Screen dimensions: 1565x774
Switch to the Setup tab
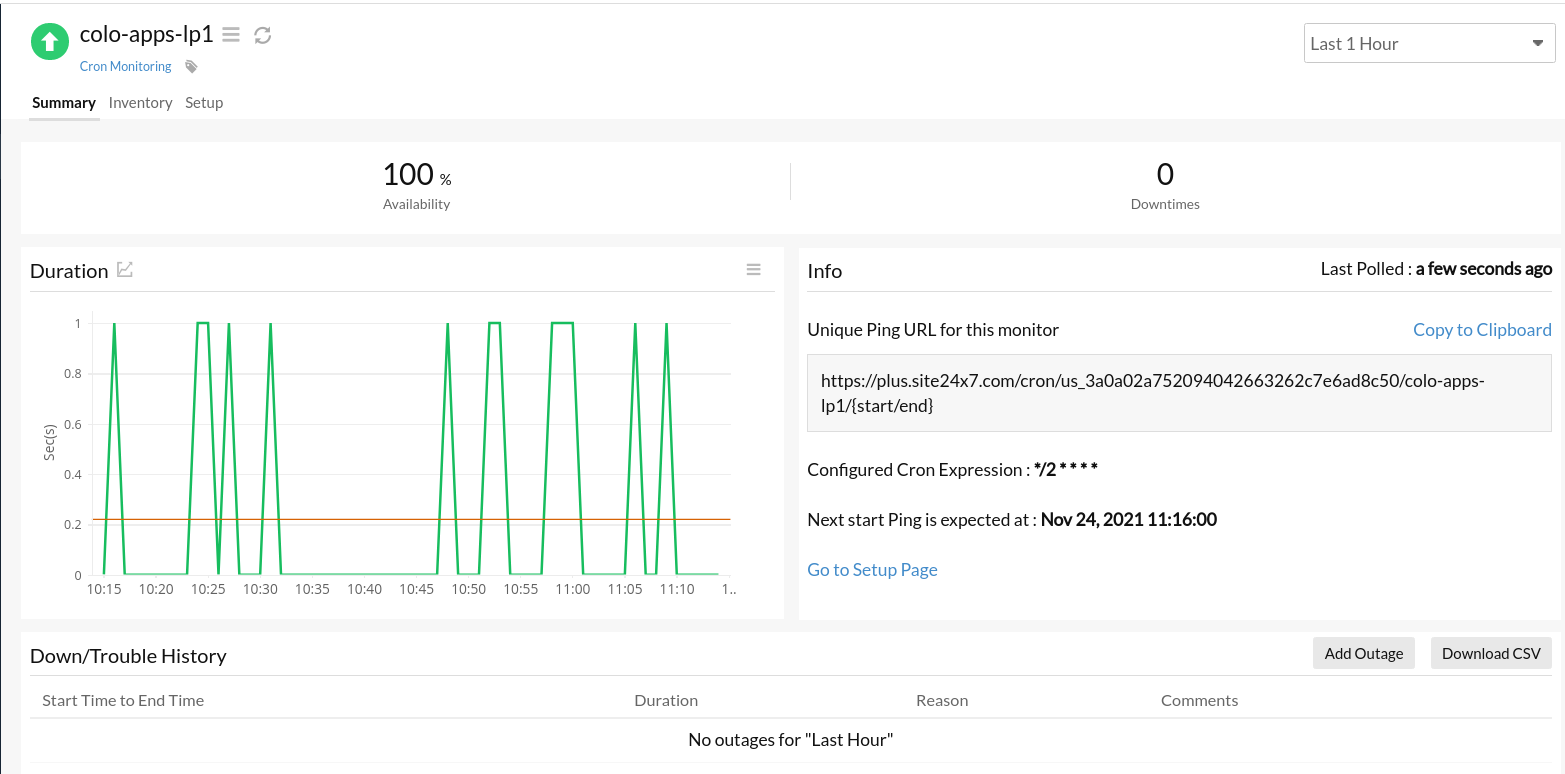point(204,102)
